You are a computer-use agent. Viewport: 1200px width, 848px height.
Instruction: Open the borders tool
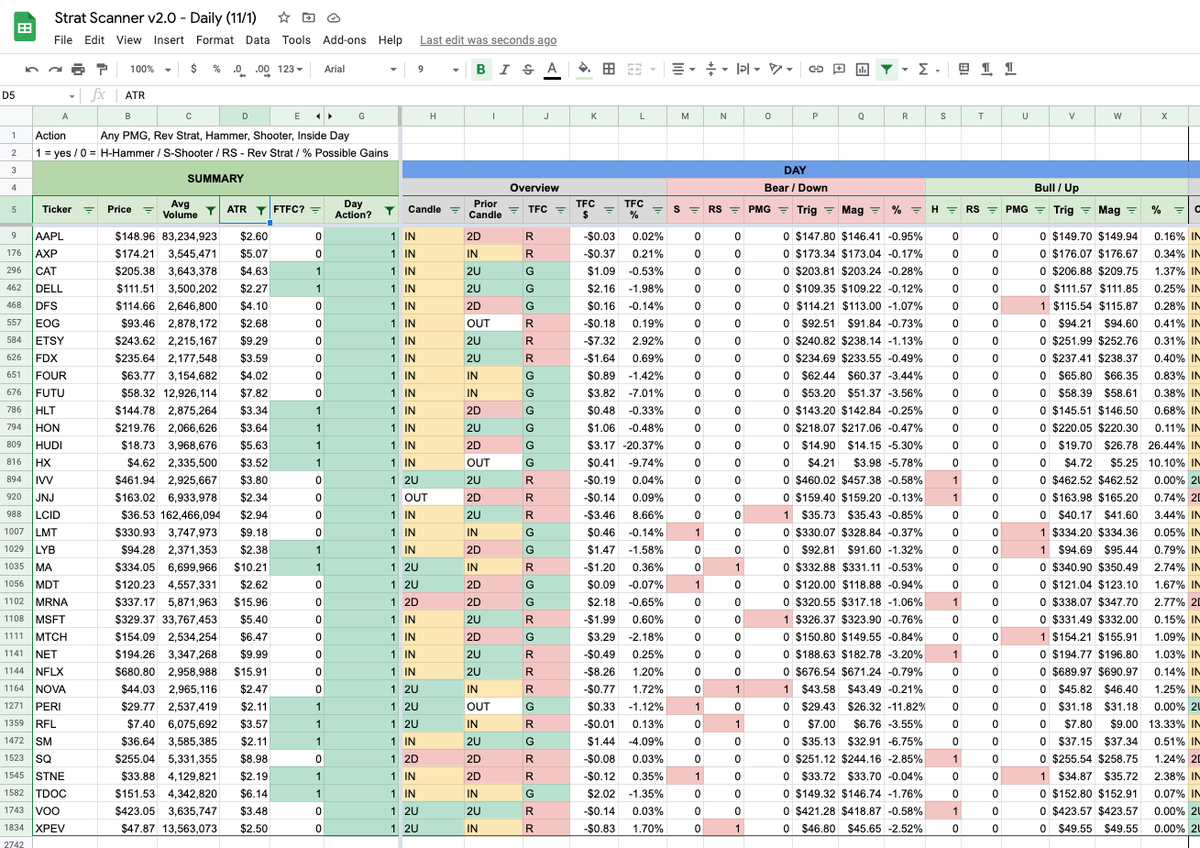pyautogui.click(x=609, y=69)
